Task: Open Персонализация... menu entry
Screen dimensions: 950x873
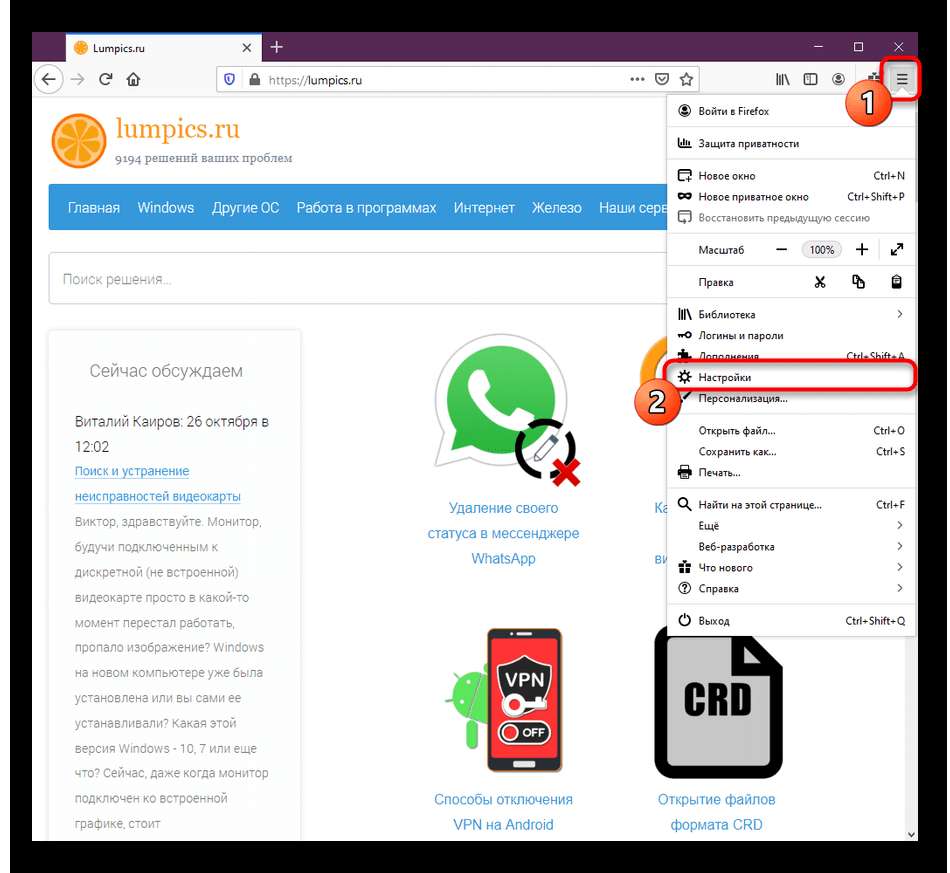Action: (791, 398)
